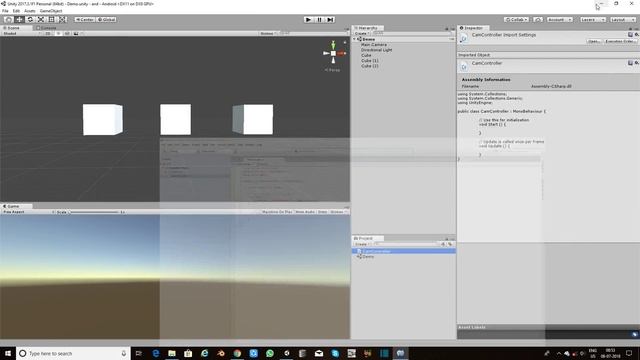Open the File menu
Image resolution: width=640 pixels, height=360 pixels.
click(x=5, y=11)
